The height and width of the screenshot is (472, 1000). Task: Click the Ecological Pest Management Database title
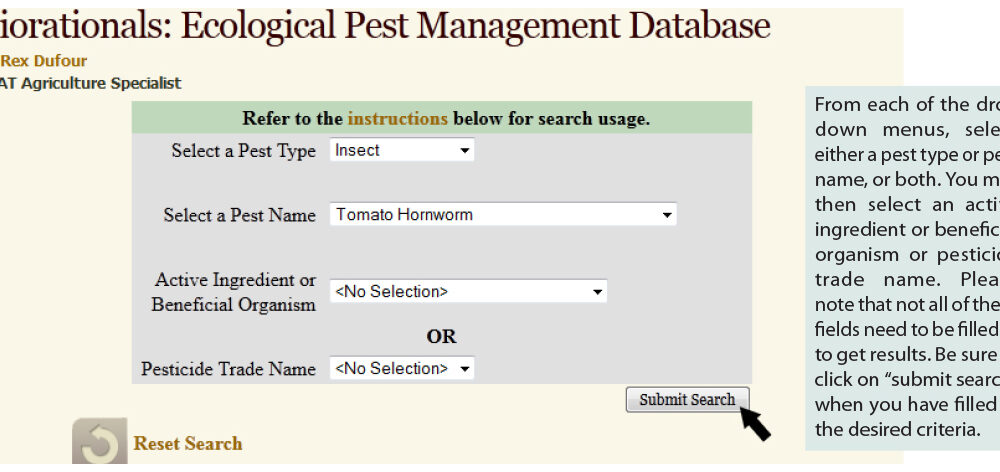pos(385,25)
